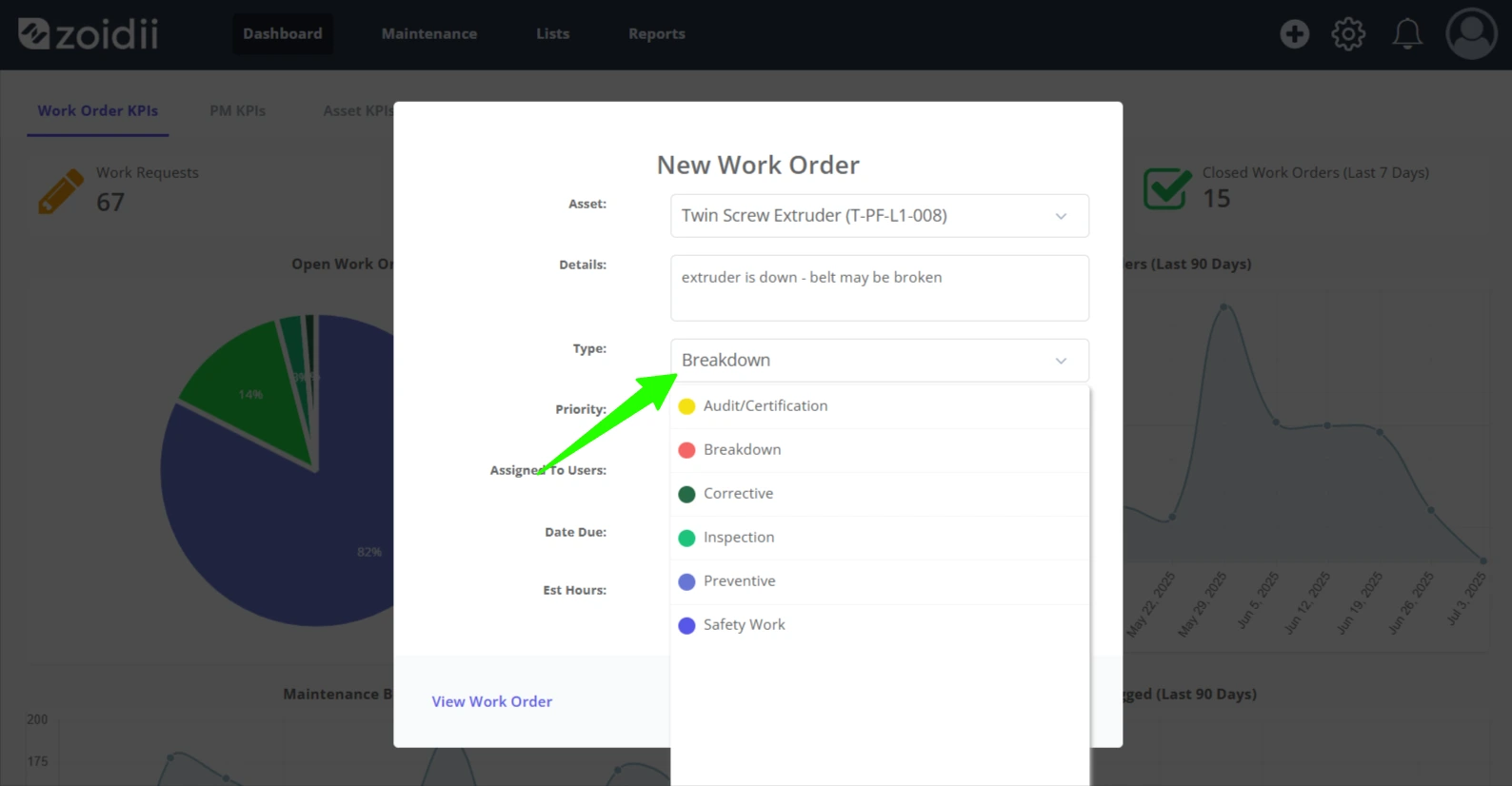Switch to Work Order KPIs tab
The image size is (1512, 786).
click(x=98, y=110)
